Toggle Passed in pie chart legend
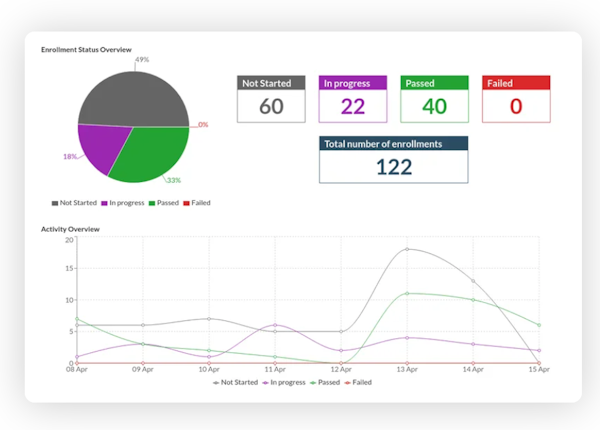The width and height of the screenshot is (600, 430). (165, 202)
